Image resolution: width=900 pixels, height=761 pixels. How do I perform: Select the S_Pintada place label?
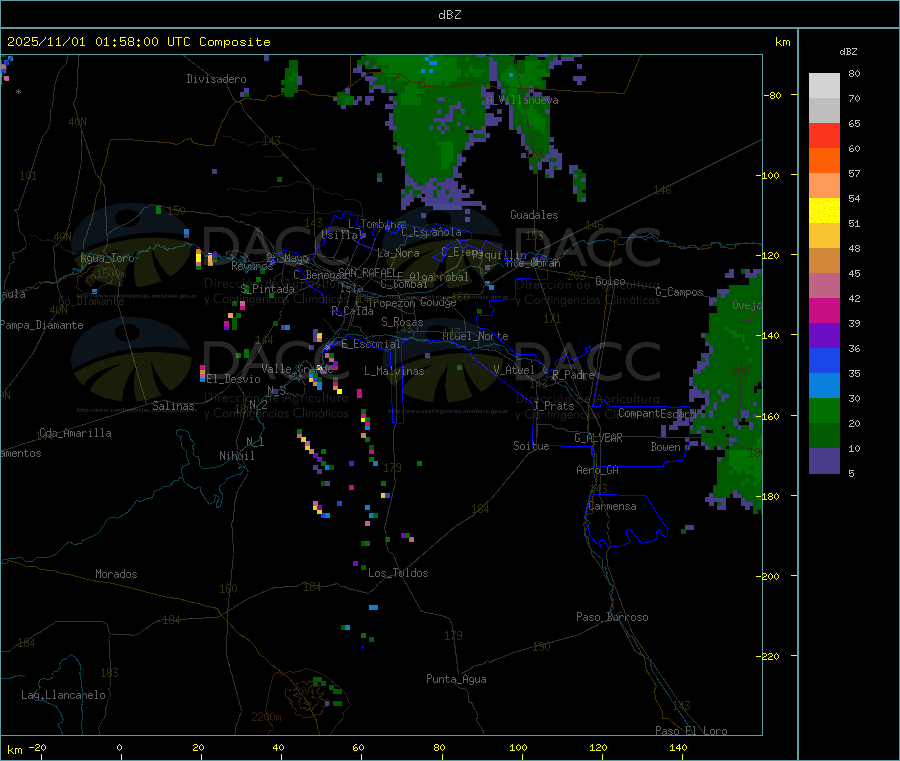click(267, 289)
